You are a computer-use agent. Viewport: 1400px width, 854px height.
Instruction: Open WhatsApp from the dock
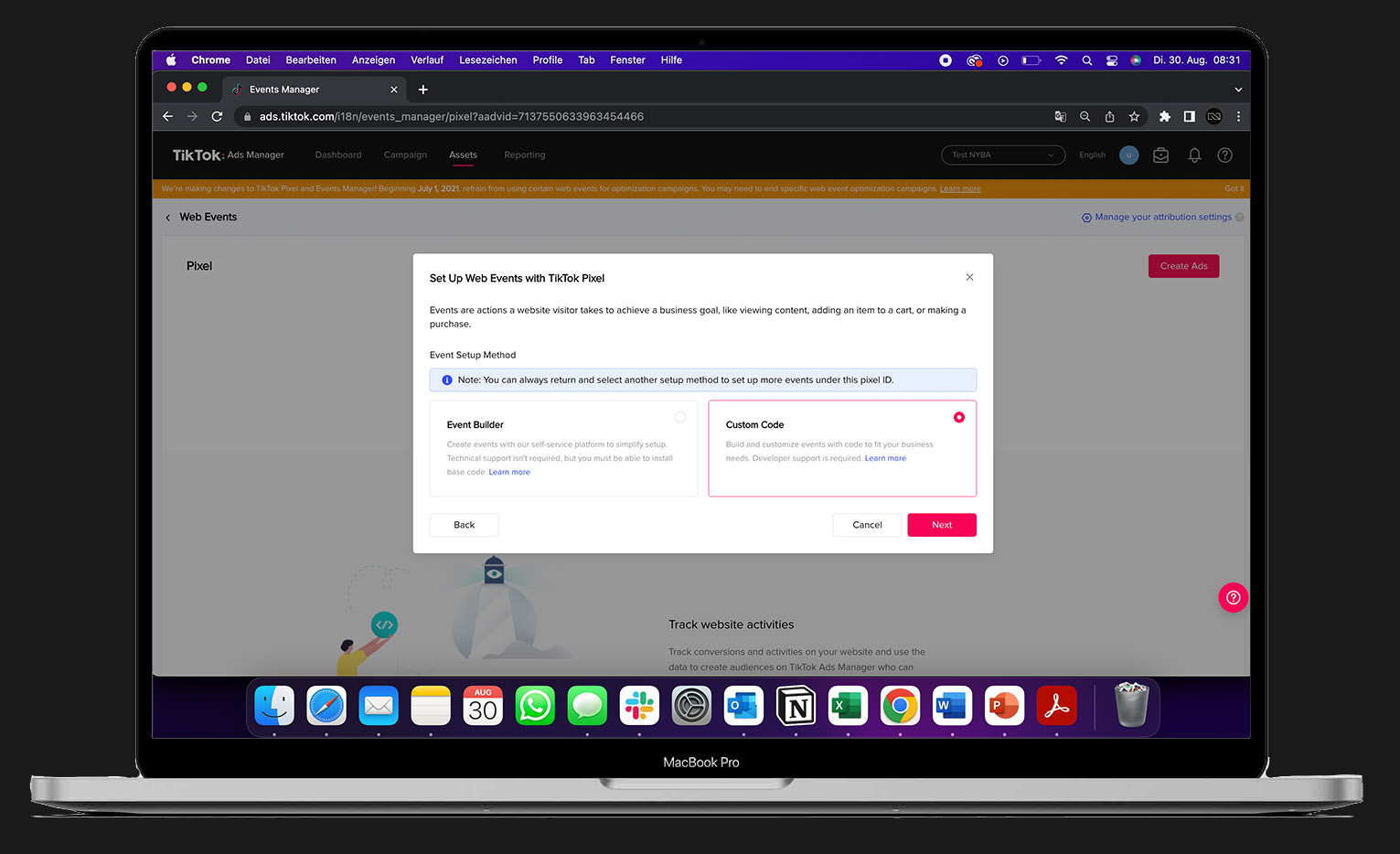535,706
